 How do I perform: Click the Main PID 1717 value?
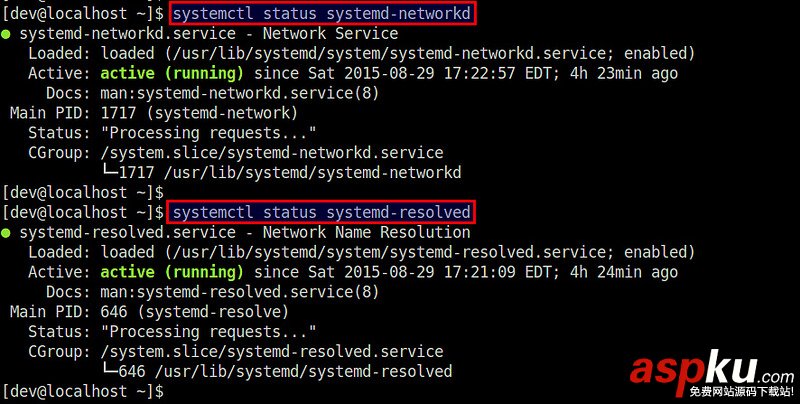pos(118,113)
